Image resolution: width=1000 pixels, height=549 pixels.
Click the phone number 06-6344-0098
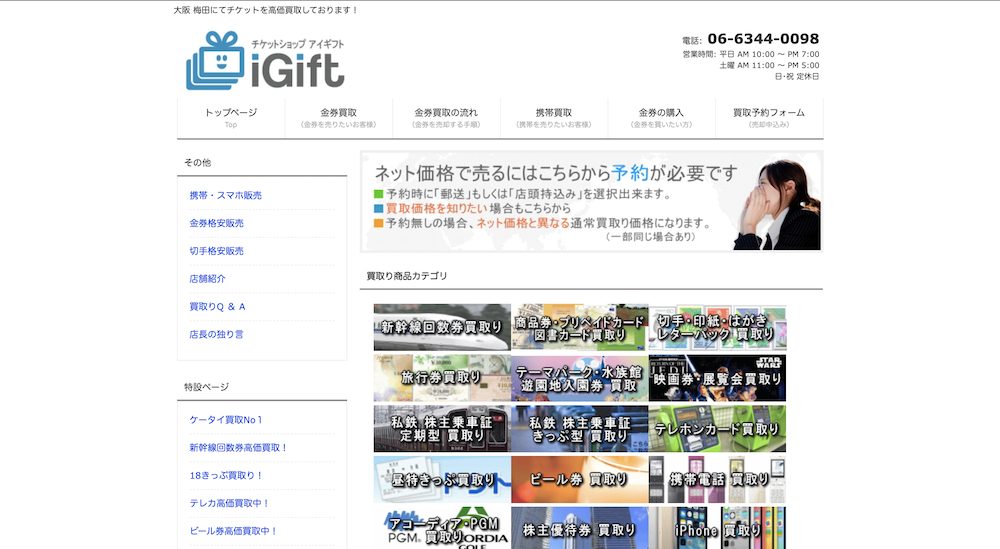pyautogui.click(x=763, y=39)
